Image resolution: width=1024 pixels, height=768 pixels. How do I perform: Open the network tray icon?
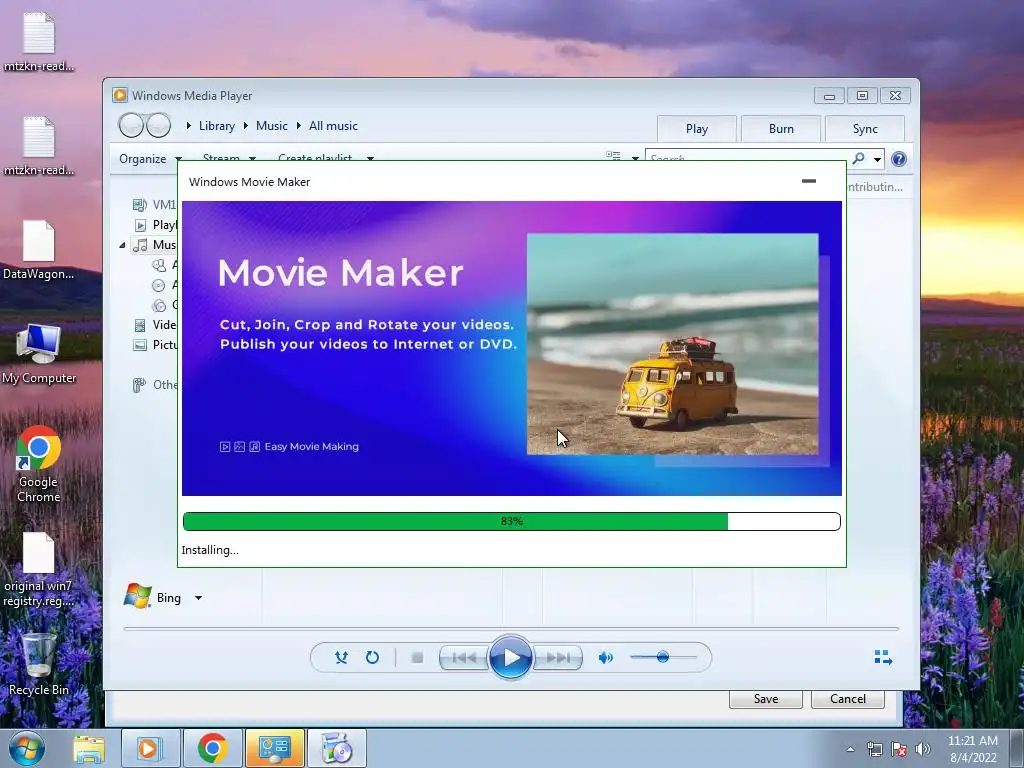click(874, 749)
